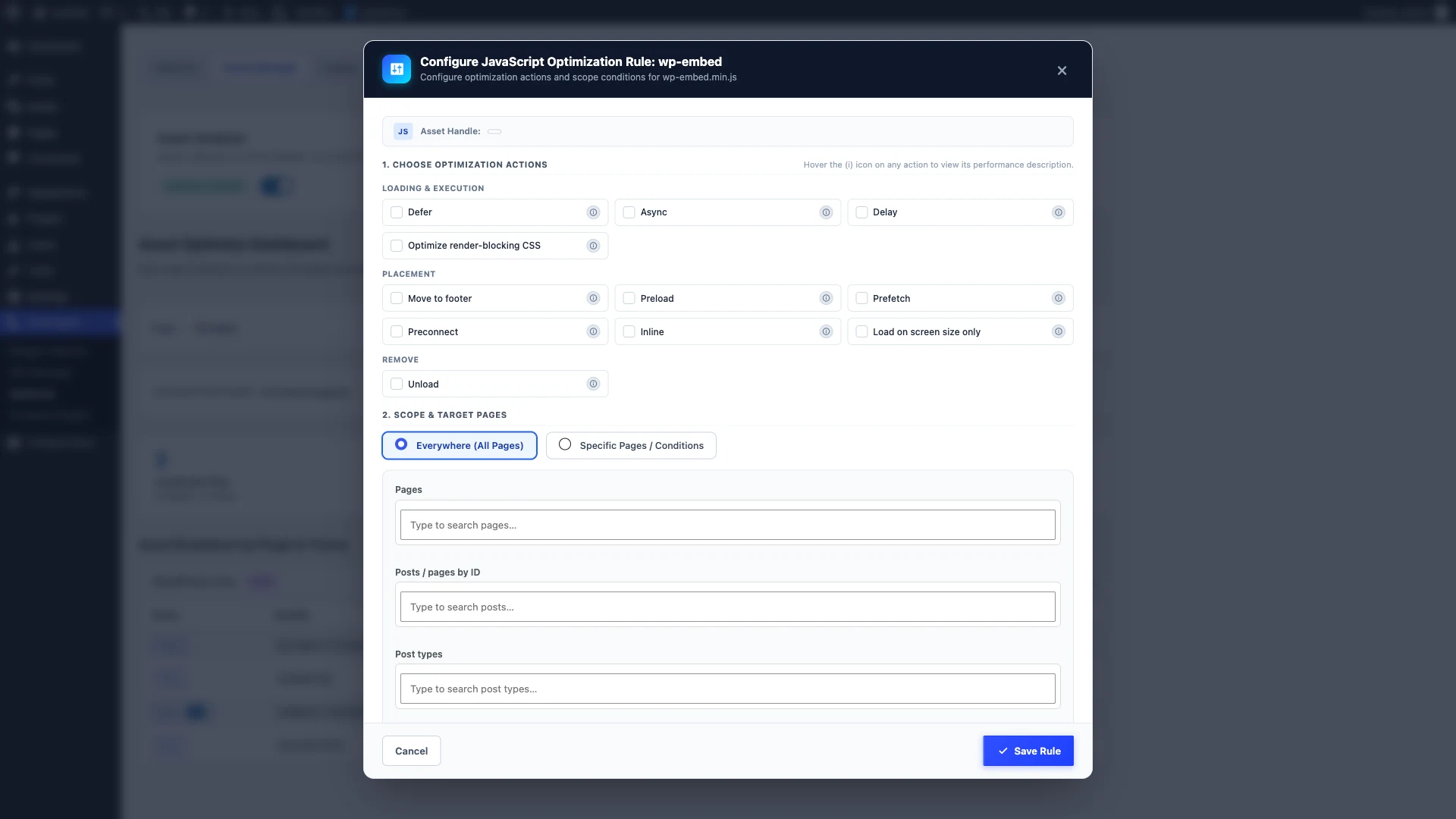Click info icon next to Defer
1456x819 pixels.
(x=593, y=212)
